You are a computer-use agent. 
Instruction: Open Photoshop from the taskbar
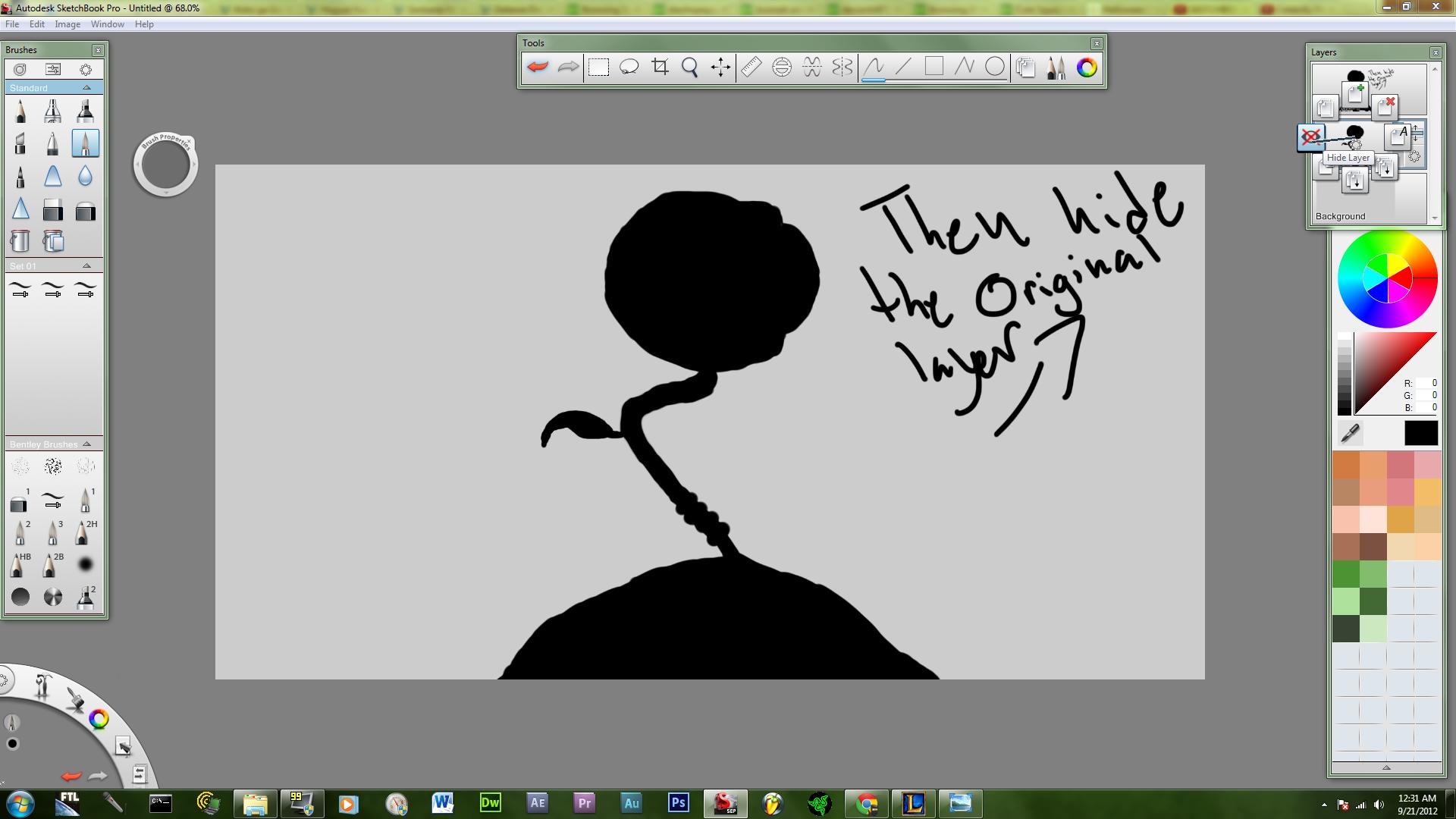pyautogui.click(x=678, y=803)
